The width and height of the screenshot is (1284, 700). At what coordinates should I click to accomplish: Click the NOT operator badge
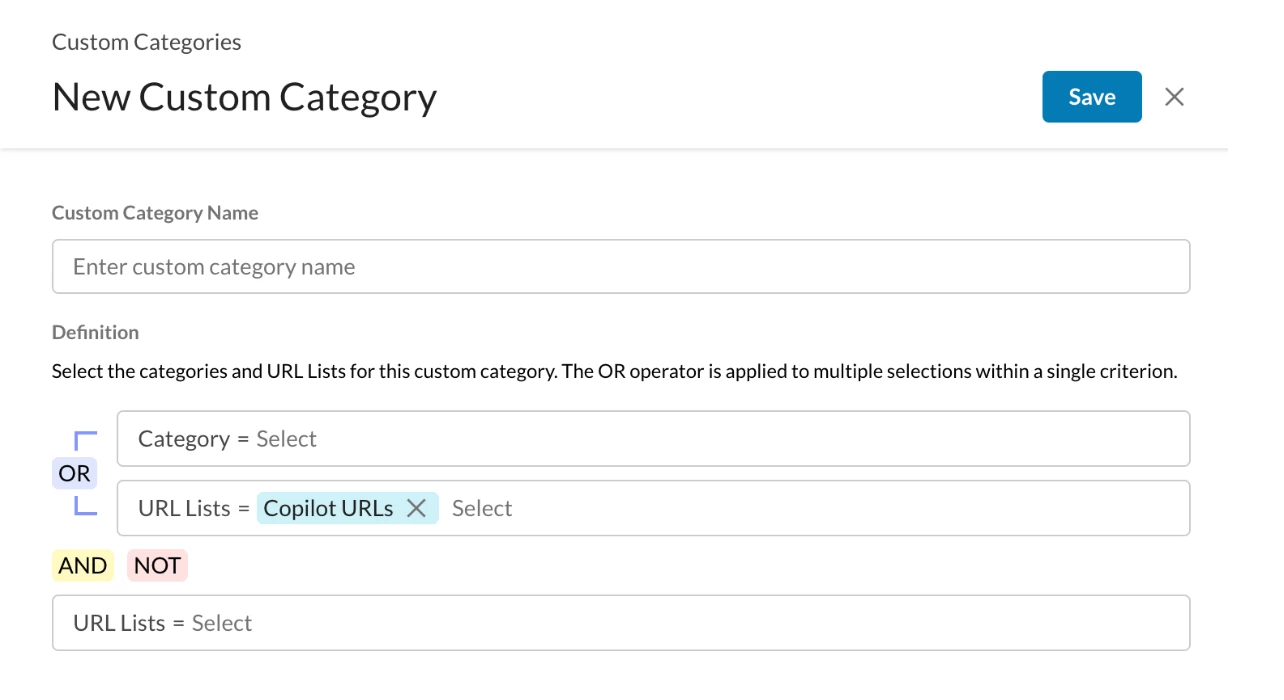(x=157, y=566)
